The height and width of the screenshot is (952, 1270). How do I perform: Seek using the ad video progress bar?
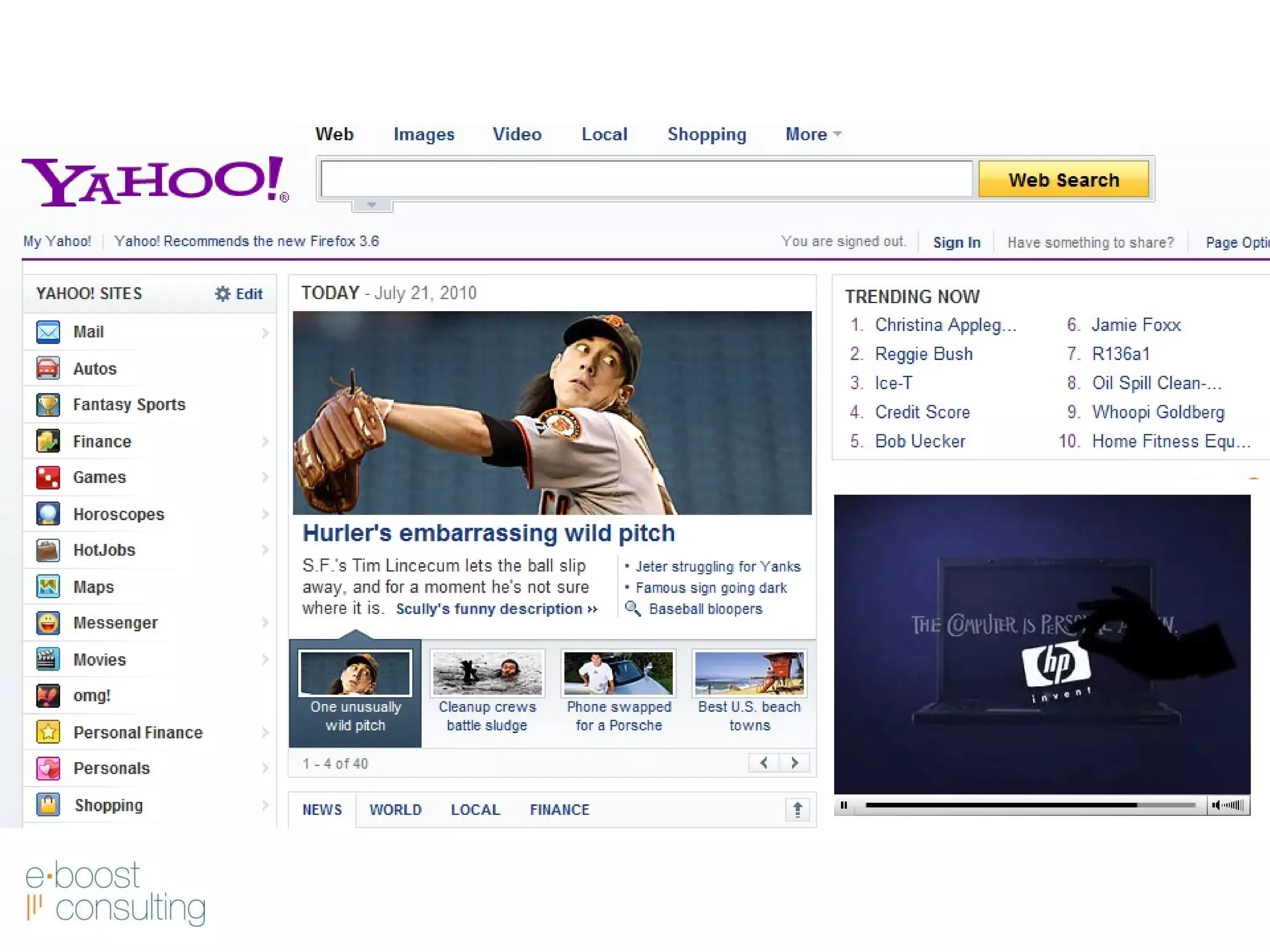click(1029, 805)
